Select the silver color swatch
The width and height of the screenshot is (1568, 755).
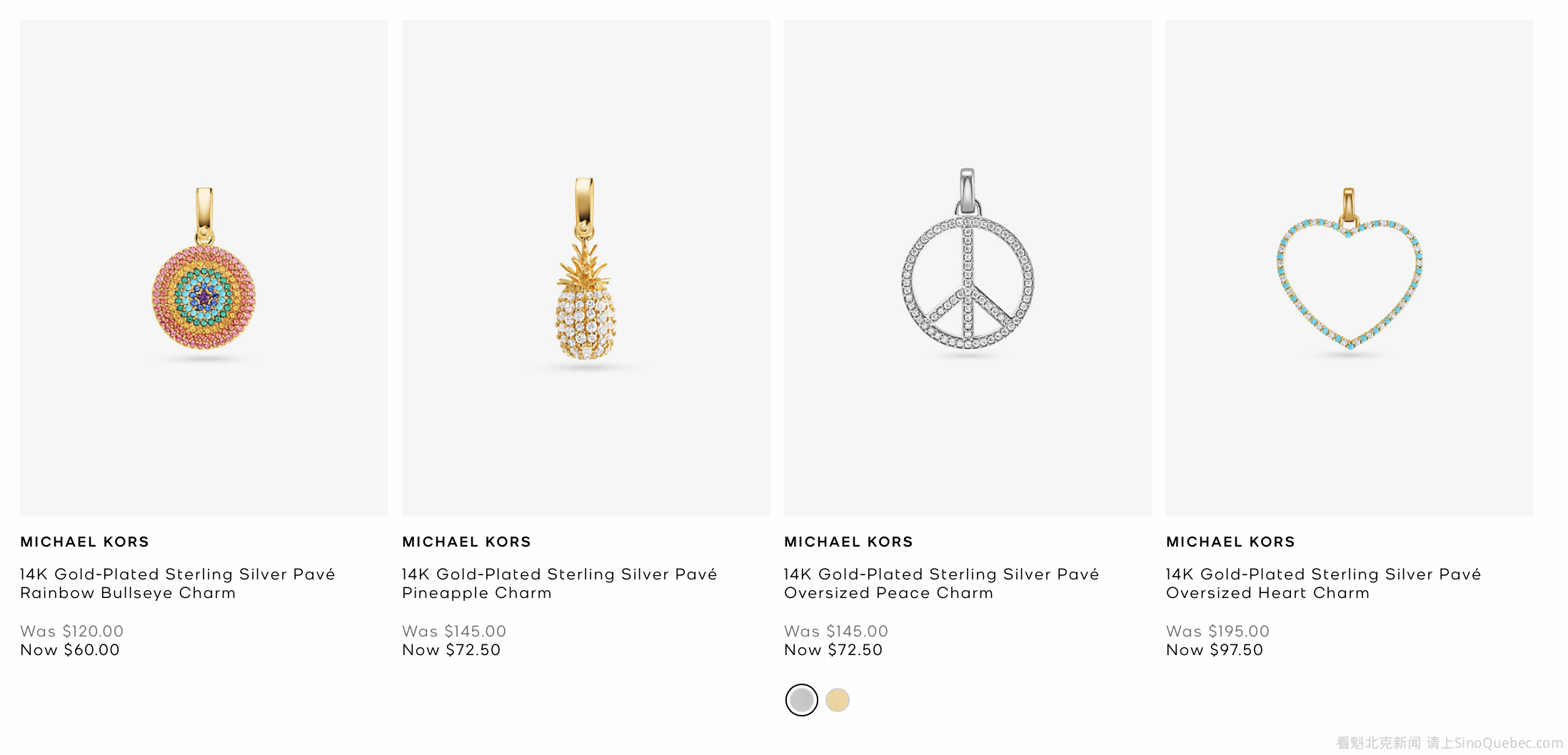click(x=801, y=700)
